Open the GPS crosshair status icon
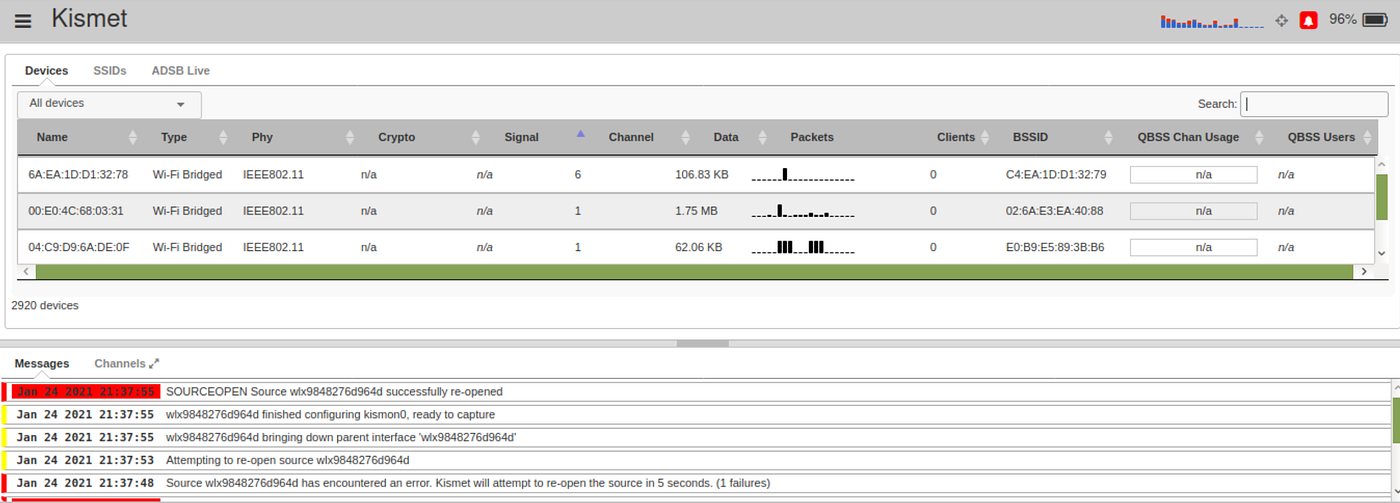The width and height of the screenshot is (1400, 503). click(1282, 21)
